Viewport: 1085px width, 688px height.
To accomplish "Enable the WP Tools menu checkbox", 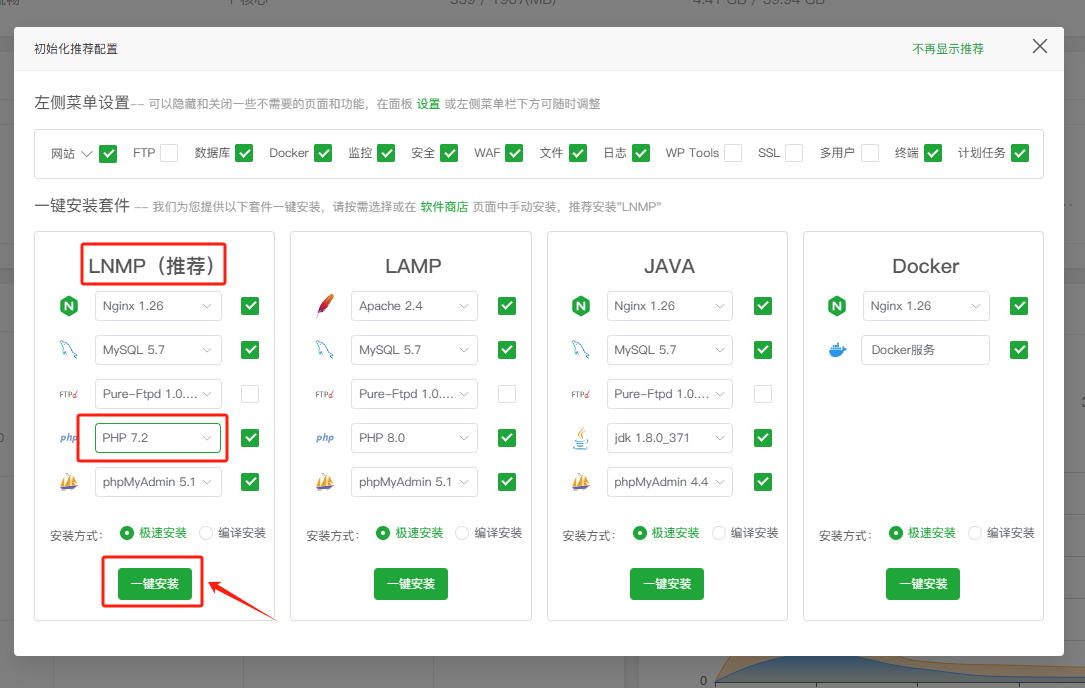I will point(733,153).
